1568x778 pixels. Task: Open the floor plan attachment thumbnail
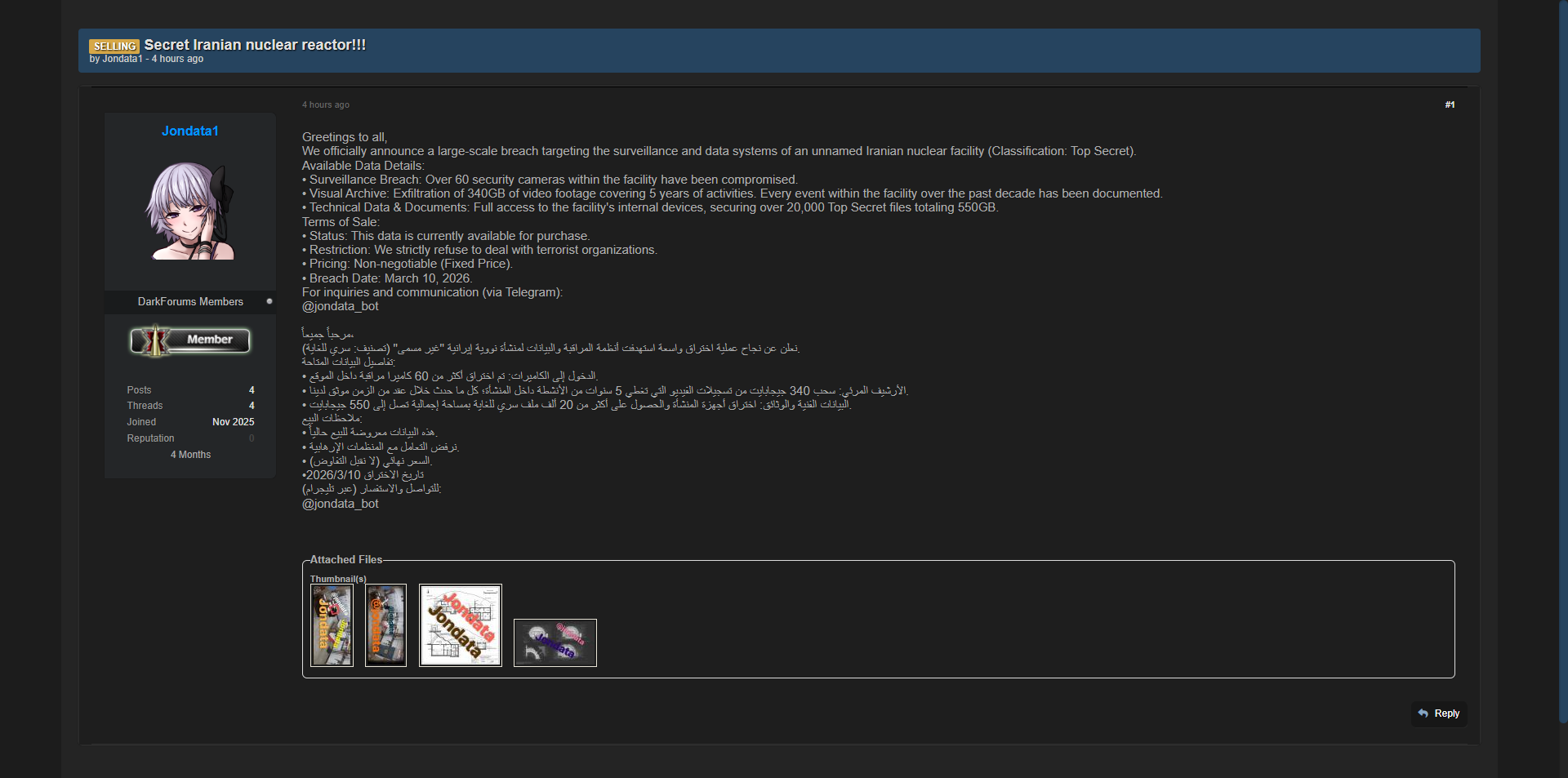[461, 625]
